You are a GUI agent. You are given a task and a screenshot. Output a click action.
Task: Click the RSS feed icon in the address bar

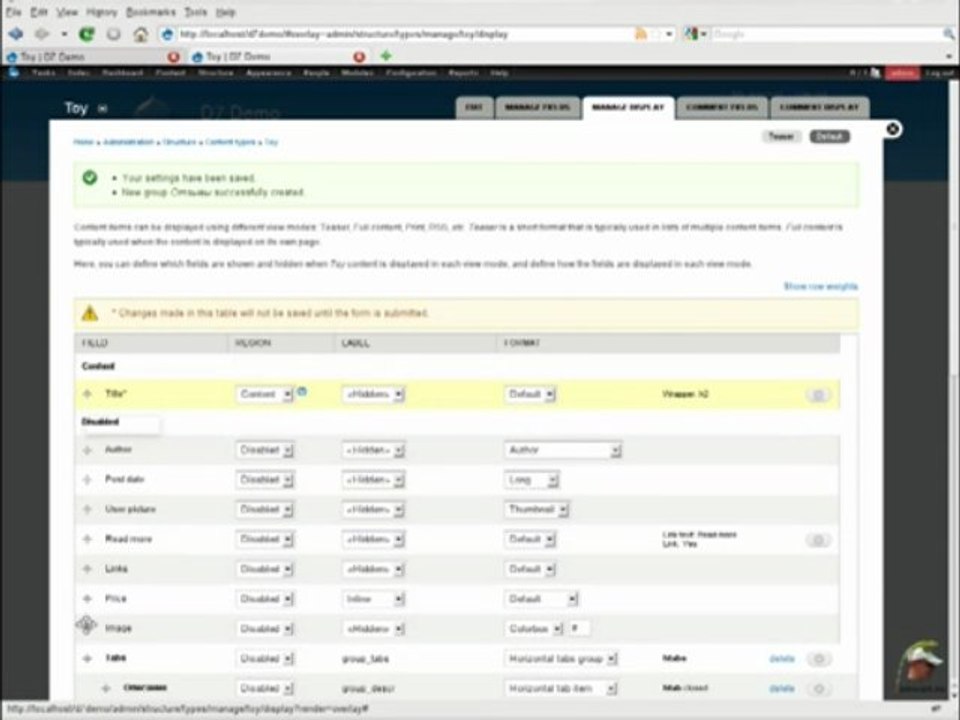640,34
